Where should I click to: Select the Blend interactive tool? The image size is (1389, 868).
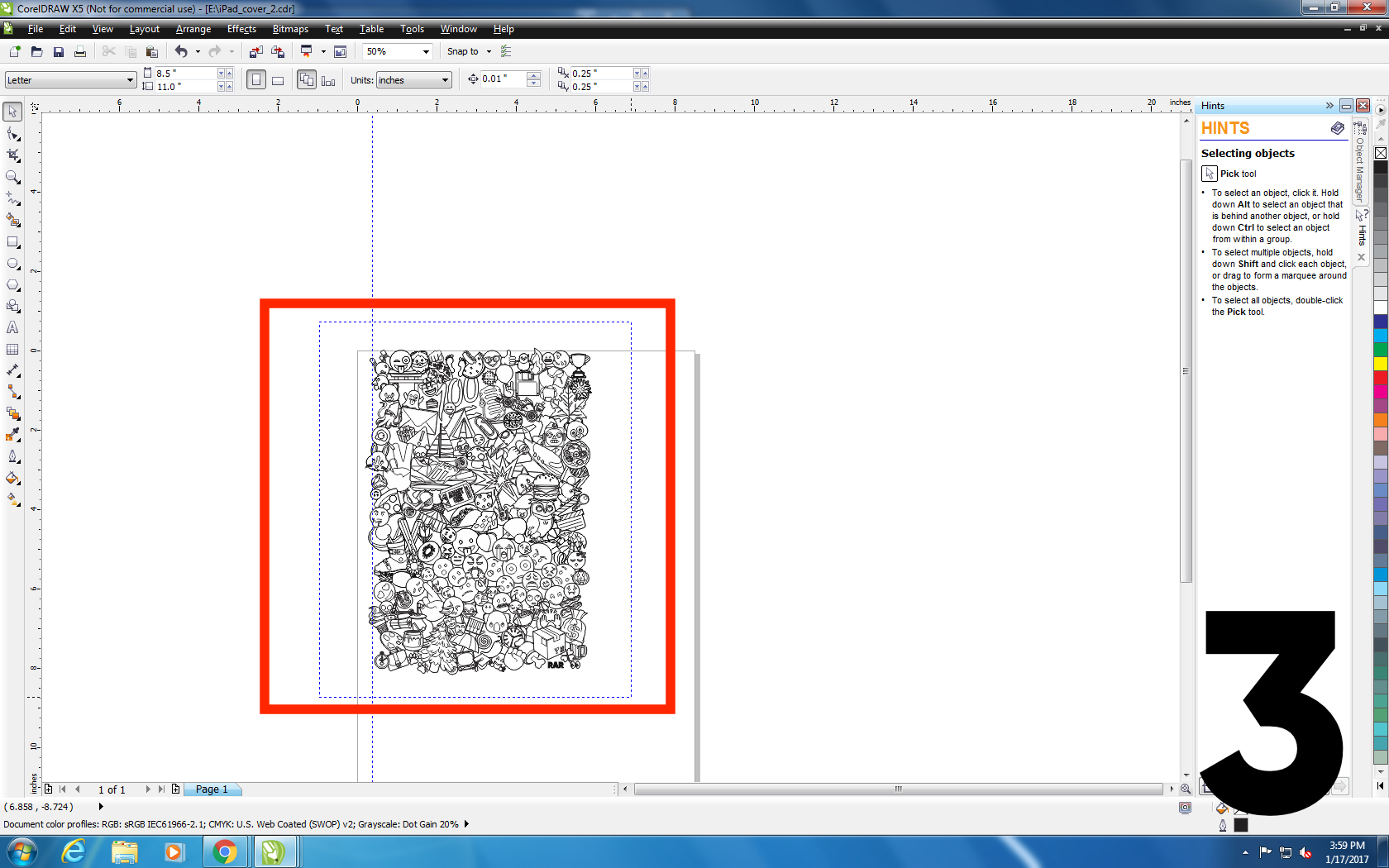tap(12, 414)
